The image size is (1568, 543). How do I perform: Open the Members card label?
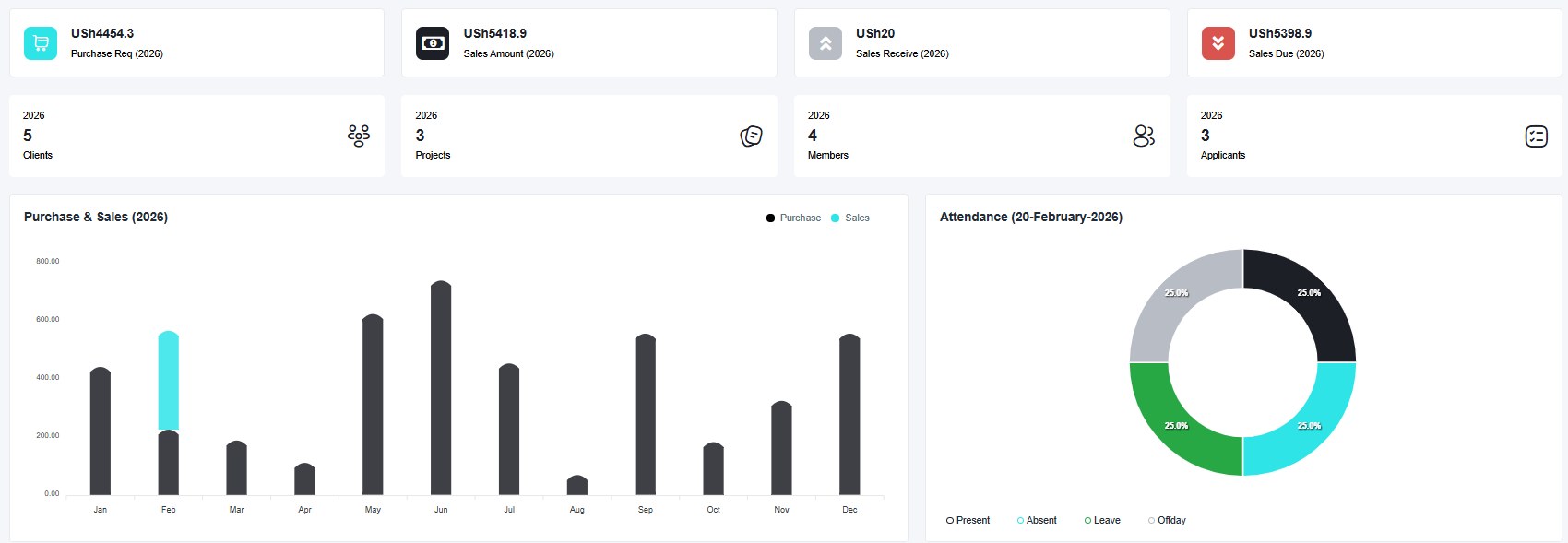(x=828, y=155)
